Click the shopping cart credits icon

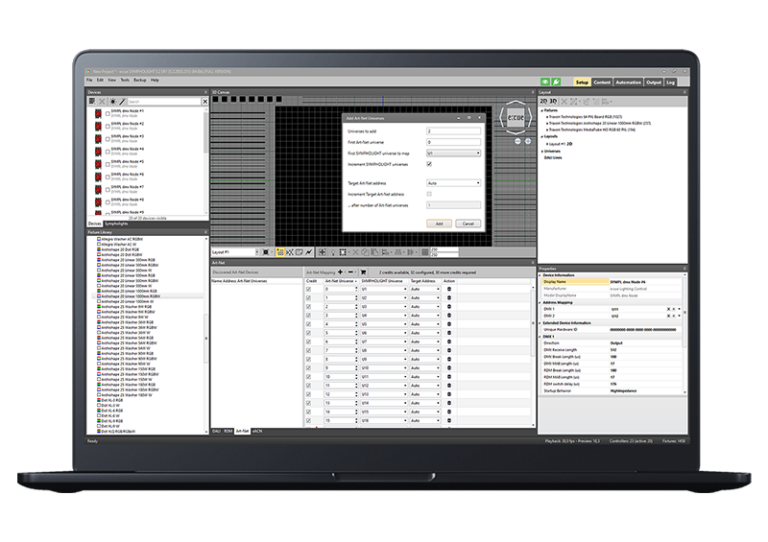pos(363,271)
